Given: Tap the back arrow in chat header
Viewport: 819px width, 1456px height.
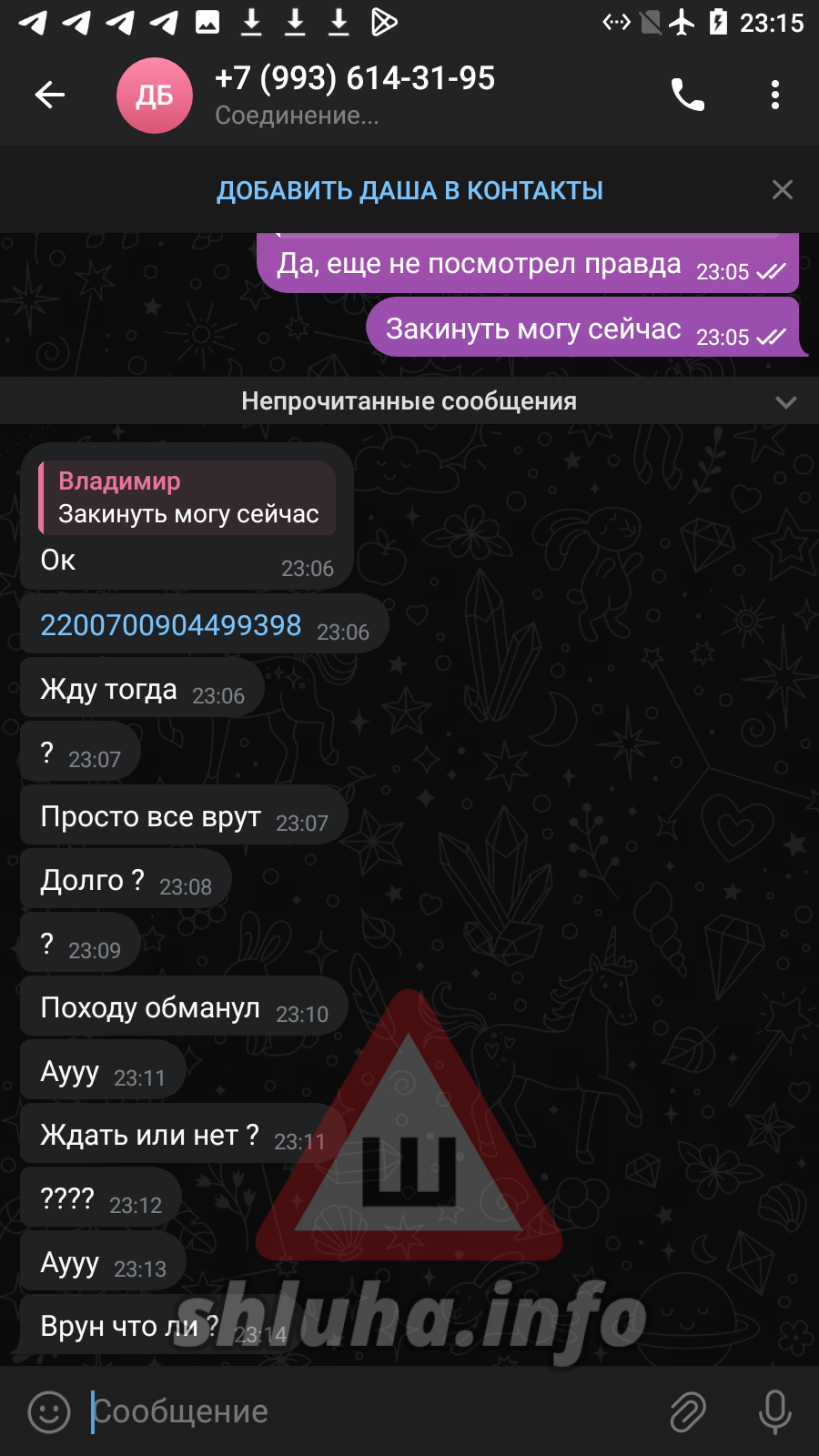Looking at the screenshot, I should pos(50,95).
